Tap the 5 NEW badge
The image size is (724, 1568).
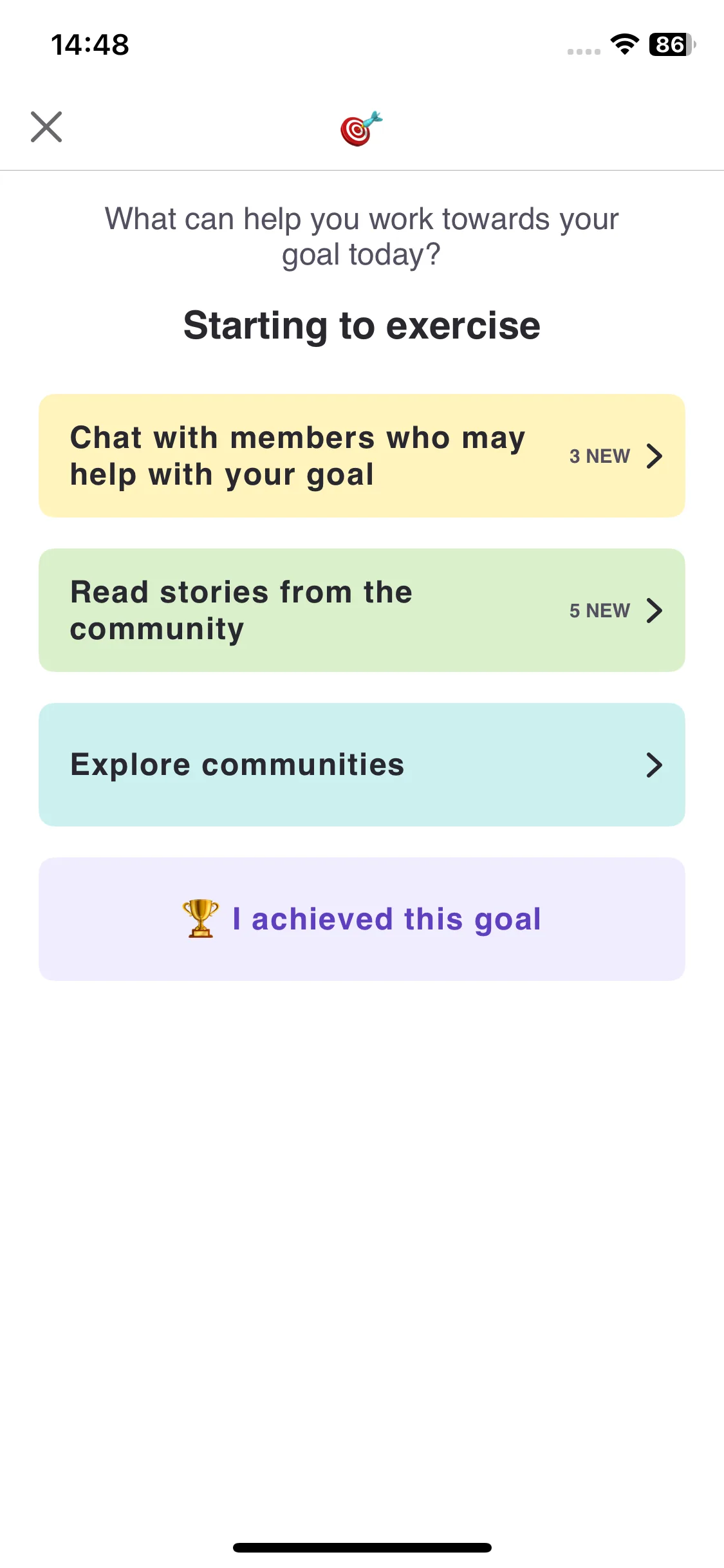599,610
